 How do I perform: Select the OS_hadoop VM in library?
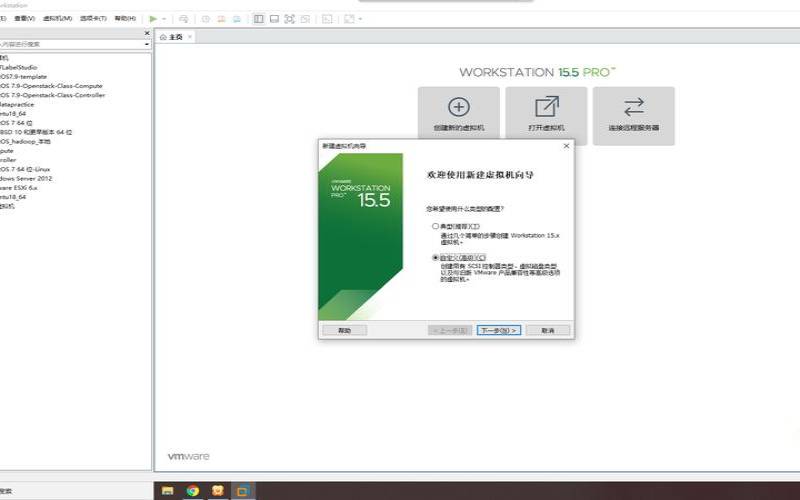tap(25, 141)
